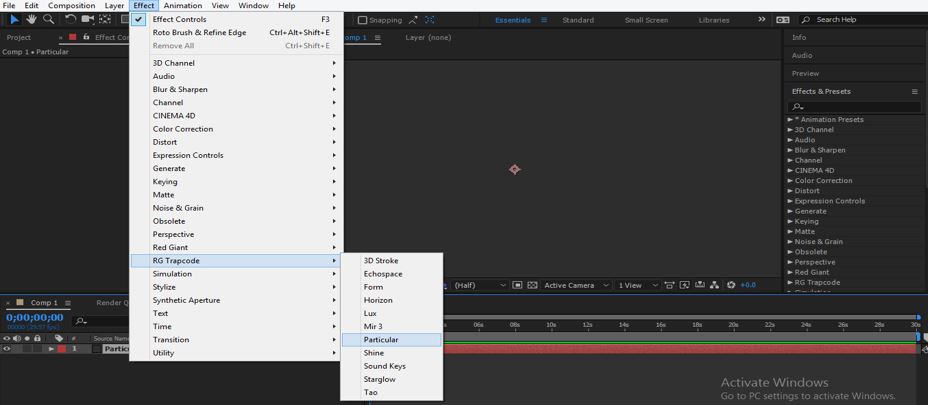Toggle the Transparency Grid icon
Image resolution: width=928 pixels, height=405 pixels.
[x=532, y=285]
